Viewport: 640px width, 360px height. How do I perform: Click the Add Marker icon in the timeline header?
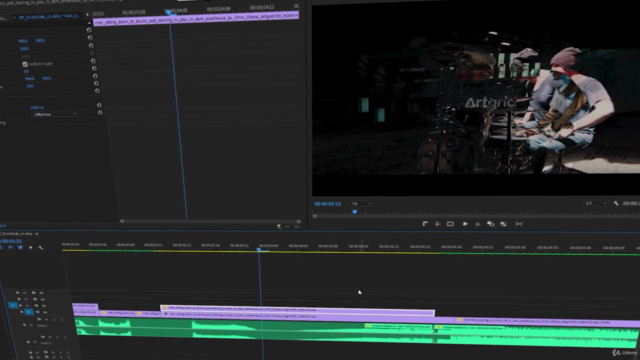[31, 247]
